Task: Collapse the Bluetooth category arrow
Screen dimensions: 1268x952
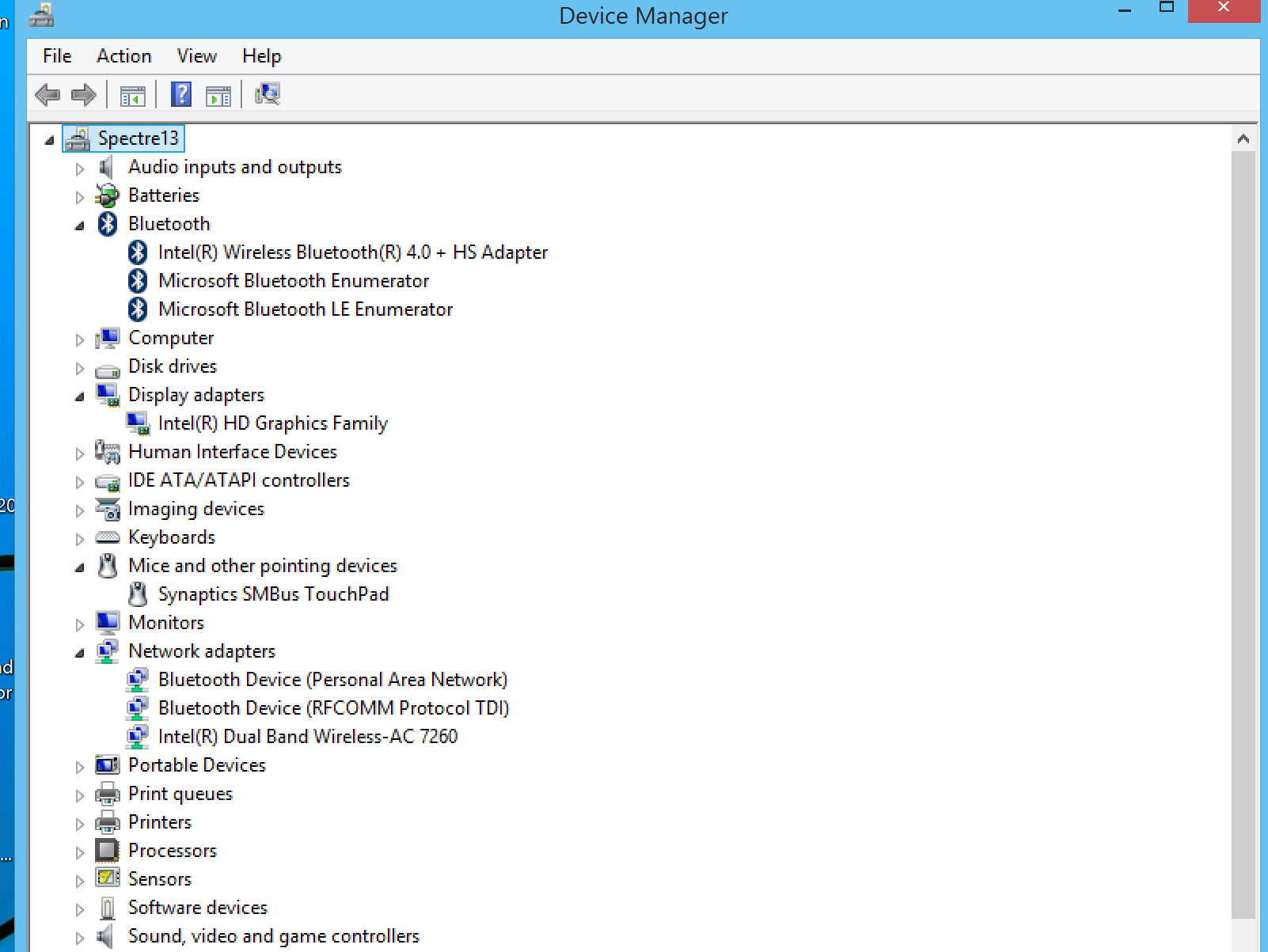Action: pos(80,226)
